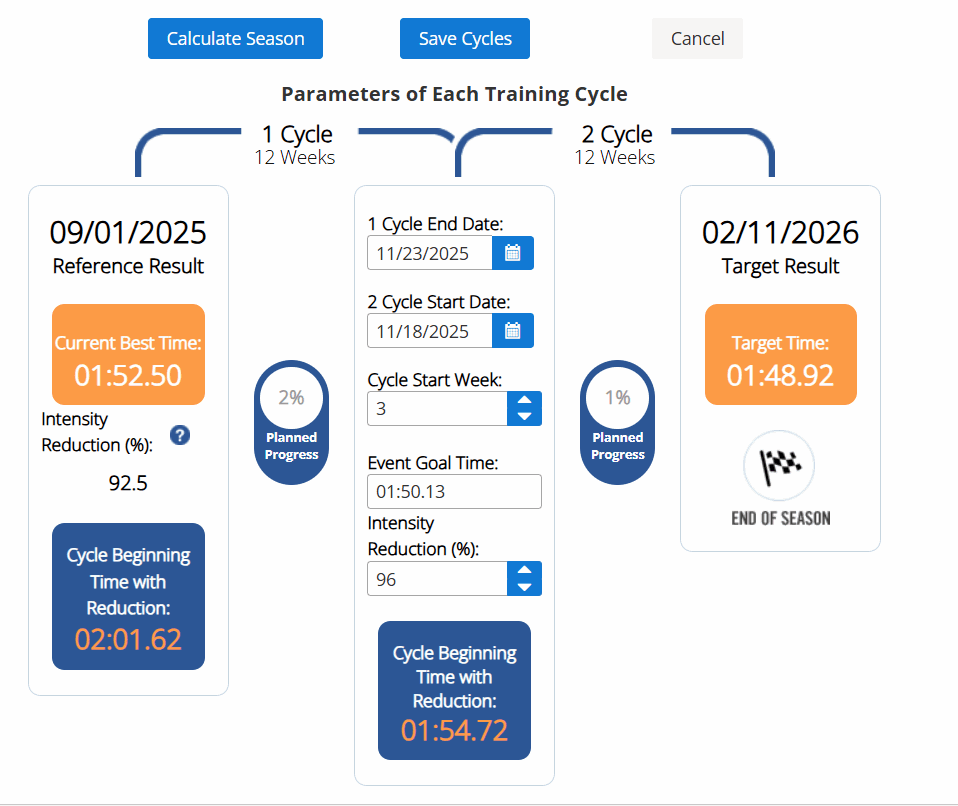Select the Target Time 01:48.92 box

coord(780,355)
